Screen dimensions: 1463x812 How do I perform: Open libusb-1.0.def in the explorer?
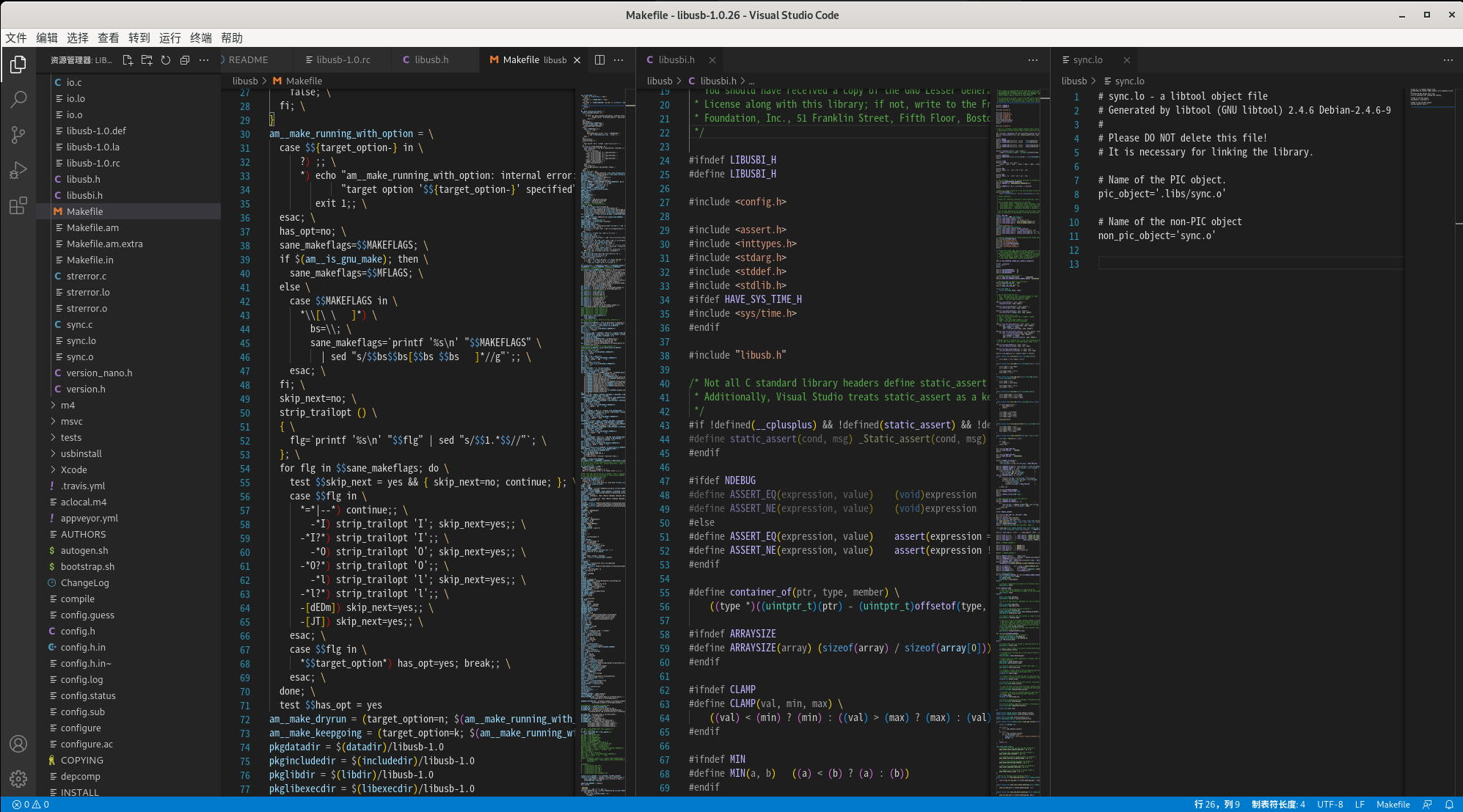click(x=128, y=131)
